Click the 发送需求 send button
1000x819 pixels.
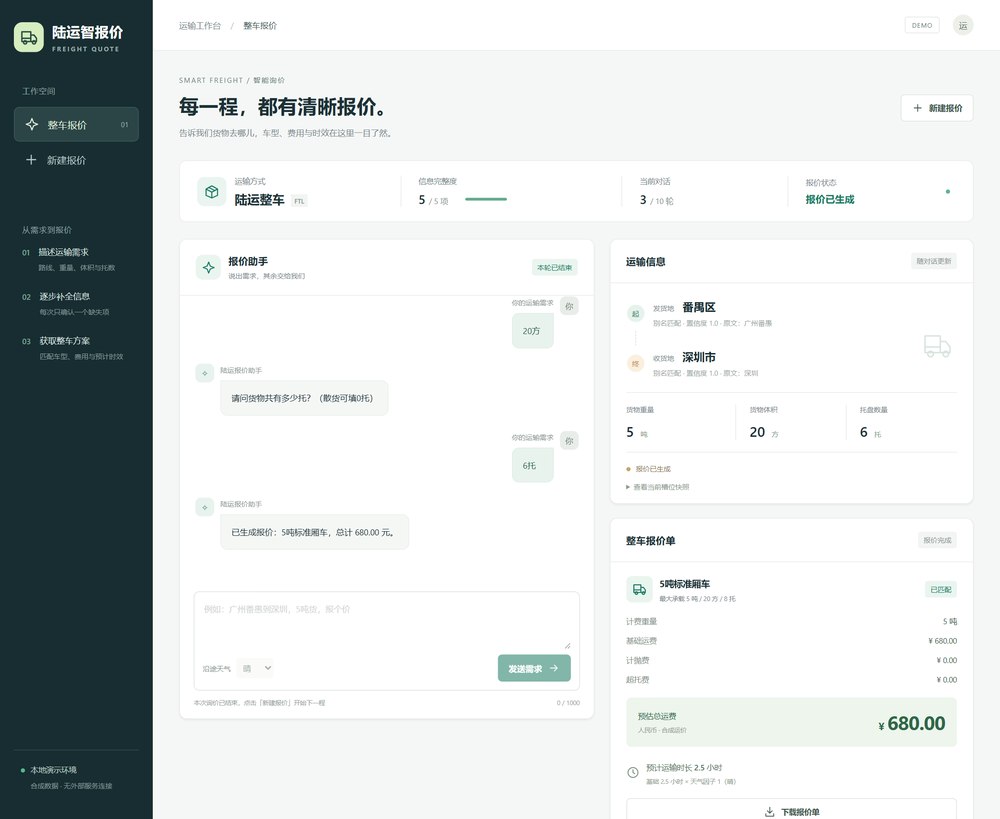point(534,668)
